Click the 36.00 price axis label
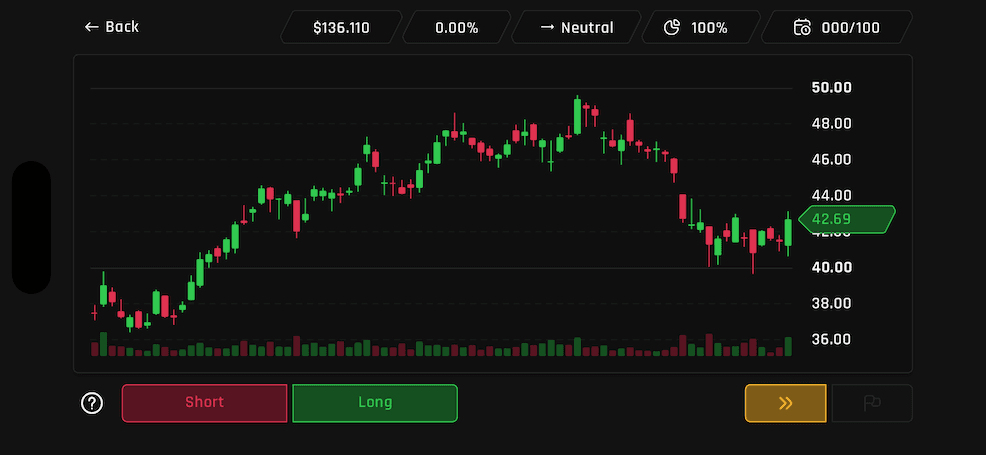The image size is (986, 455). [831, 339]
